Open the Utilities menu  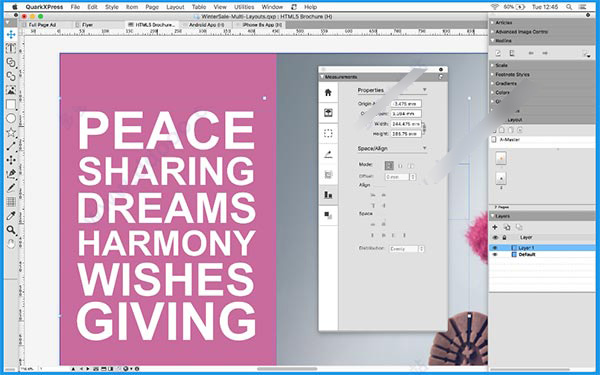point(244,7)
